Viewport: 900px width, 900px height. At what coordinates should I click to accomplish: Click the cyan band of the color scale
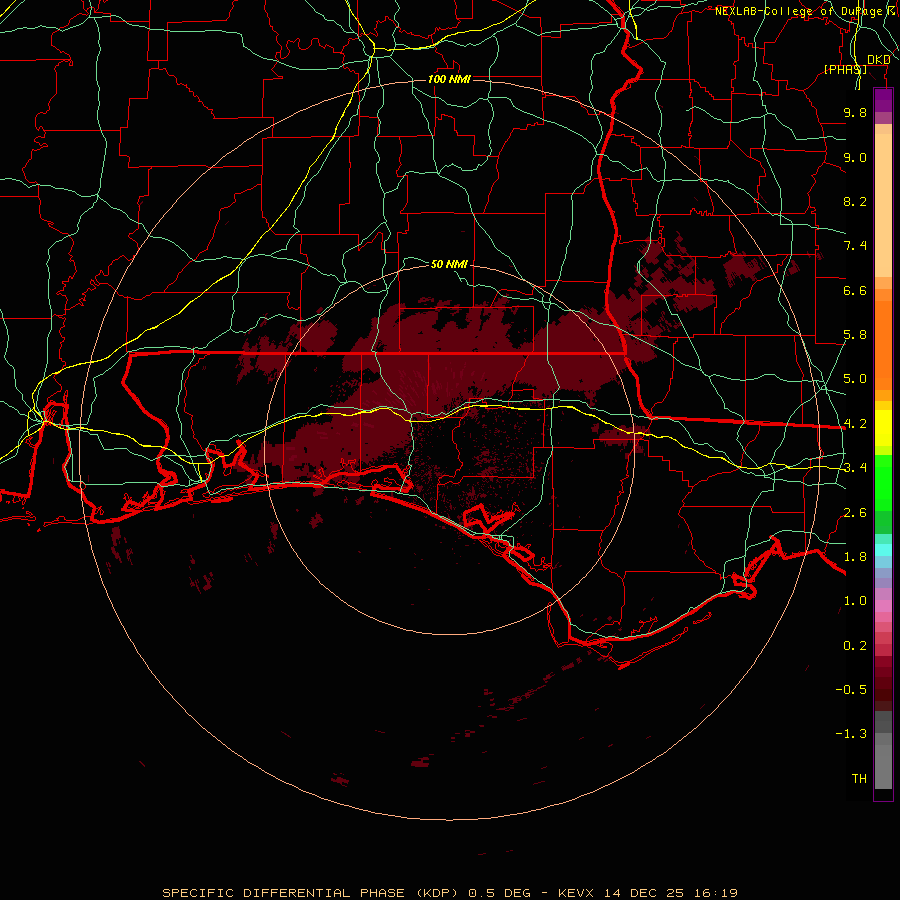click(883, 550)
